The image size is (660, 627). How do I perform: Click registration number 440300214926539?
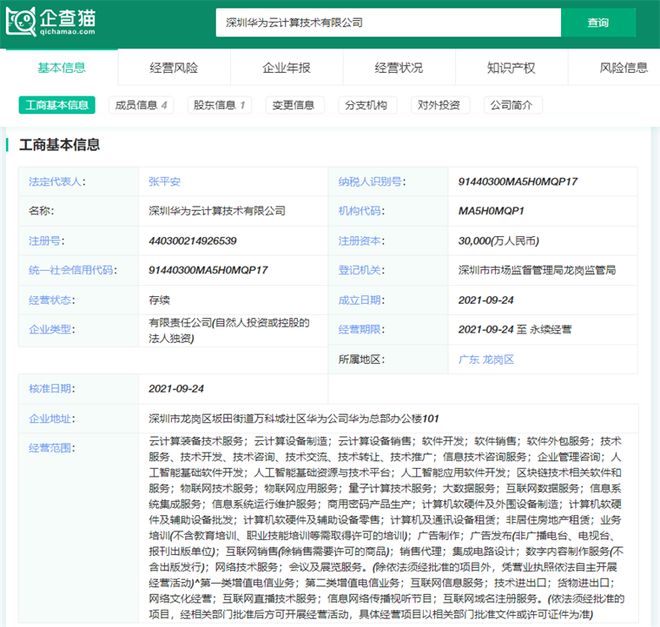point(192,241)
